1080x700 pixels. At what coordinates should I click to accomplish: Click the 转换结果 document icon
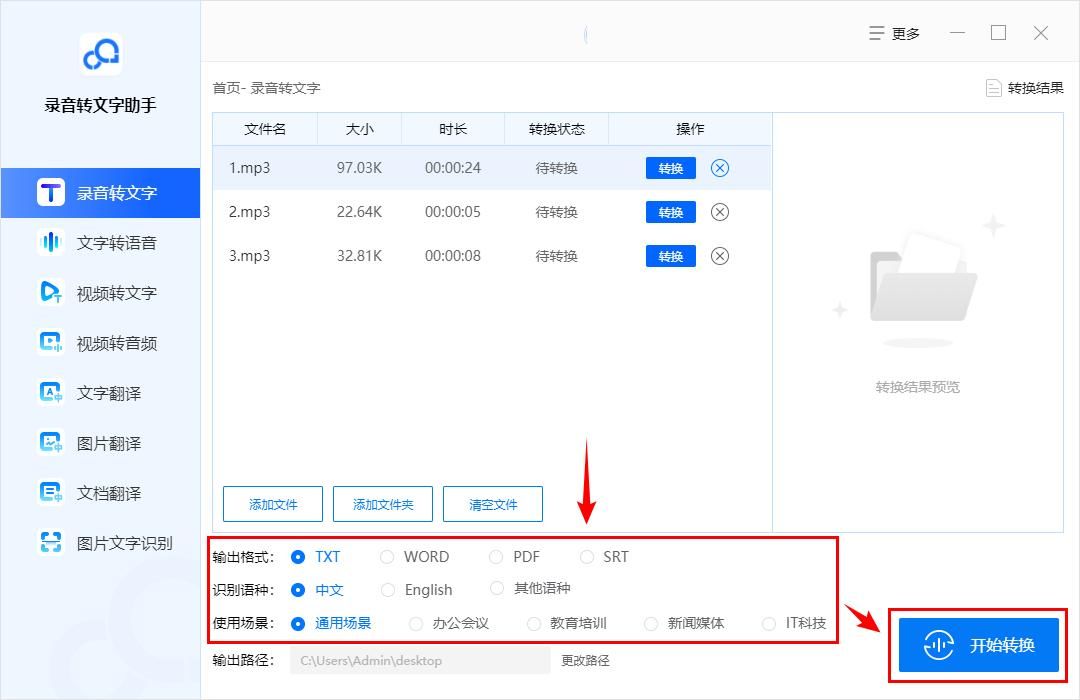[993, 88]
